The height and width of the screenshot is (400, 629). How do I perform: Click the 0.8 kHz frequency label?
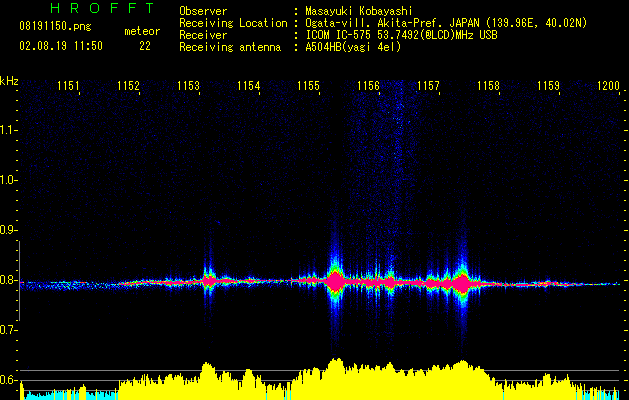[7, 280]
